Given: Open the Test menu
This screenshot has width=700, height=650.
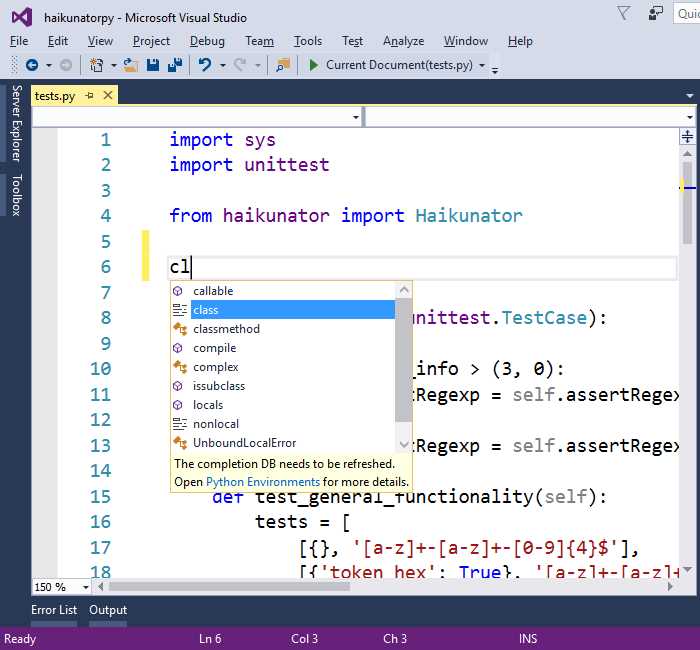Looking at the screenshot, I should (x=352, y=41).
